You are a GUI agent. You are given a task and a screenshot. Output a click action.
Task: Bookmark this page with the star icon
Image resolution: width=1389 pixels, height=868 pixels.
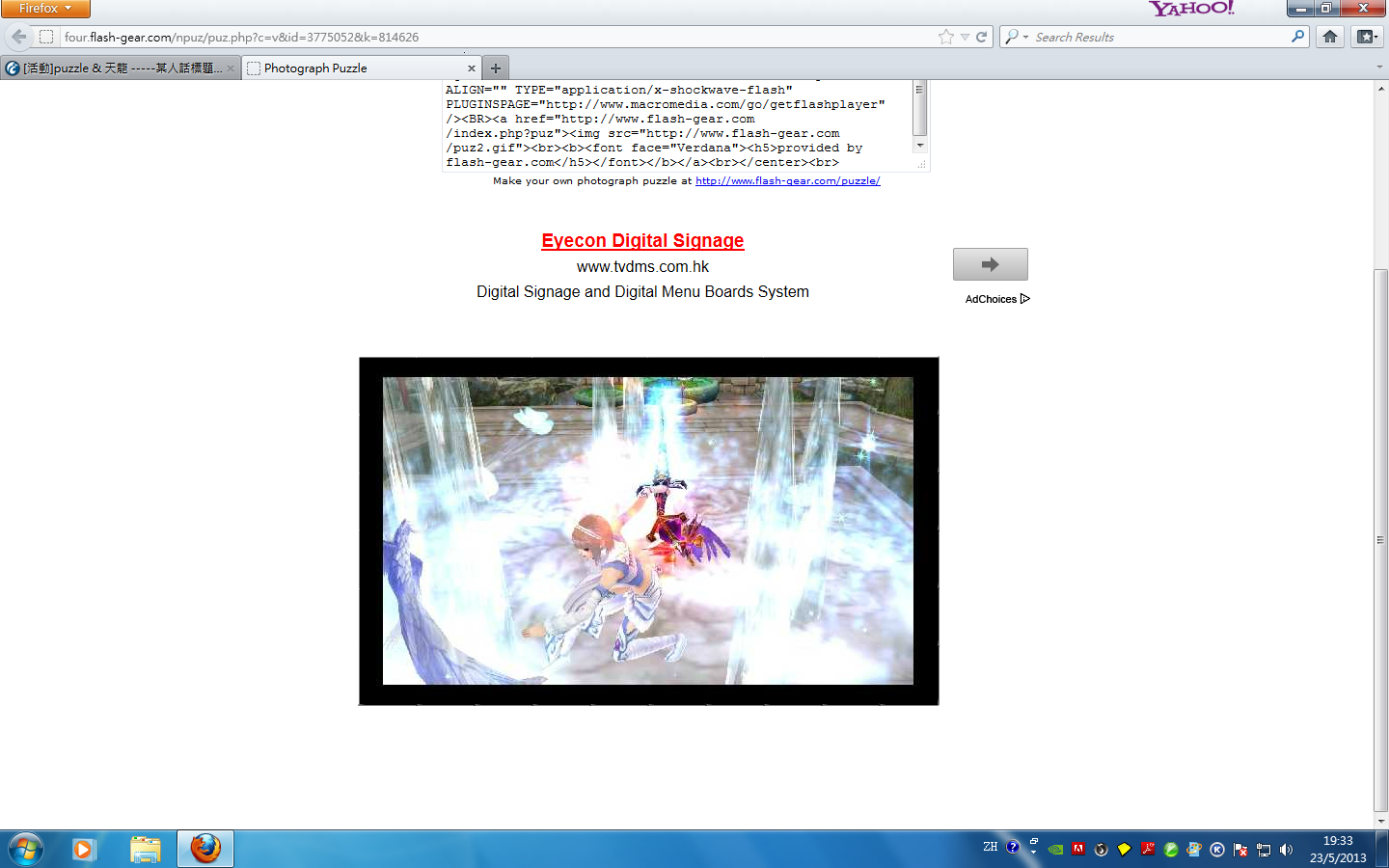tap(946, 37)
